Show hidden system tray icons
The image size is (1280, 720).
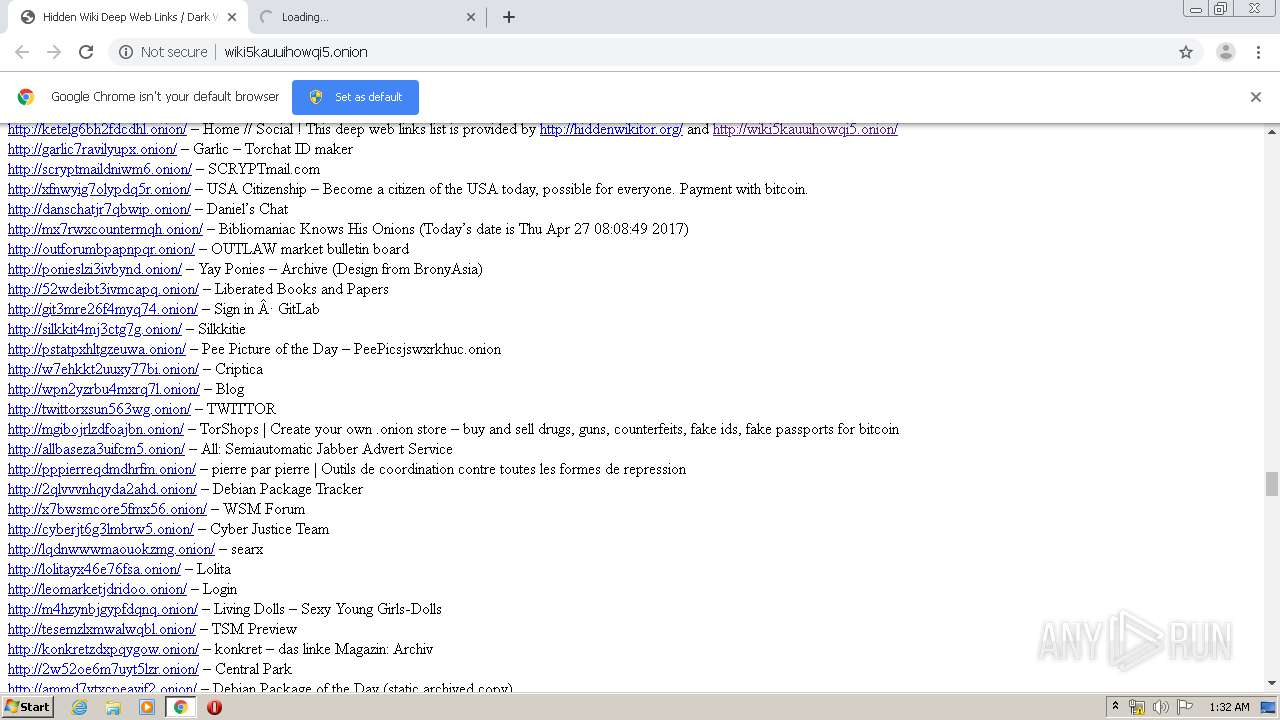tap(1115, 707)
